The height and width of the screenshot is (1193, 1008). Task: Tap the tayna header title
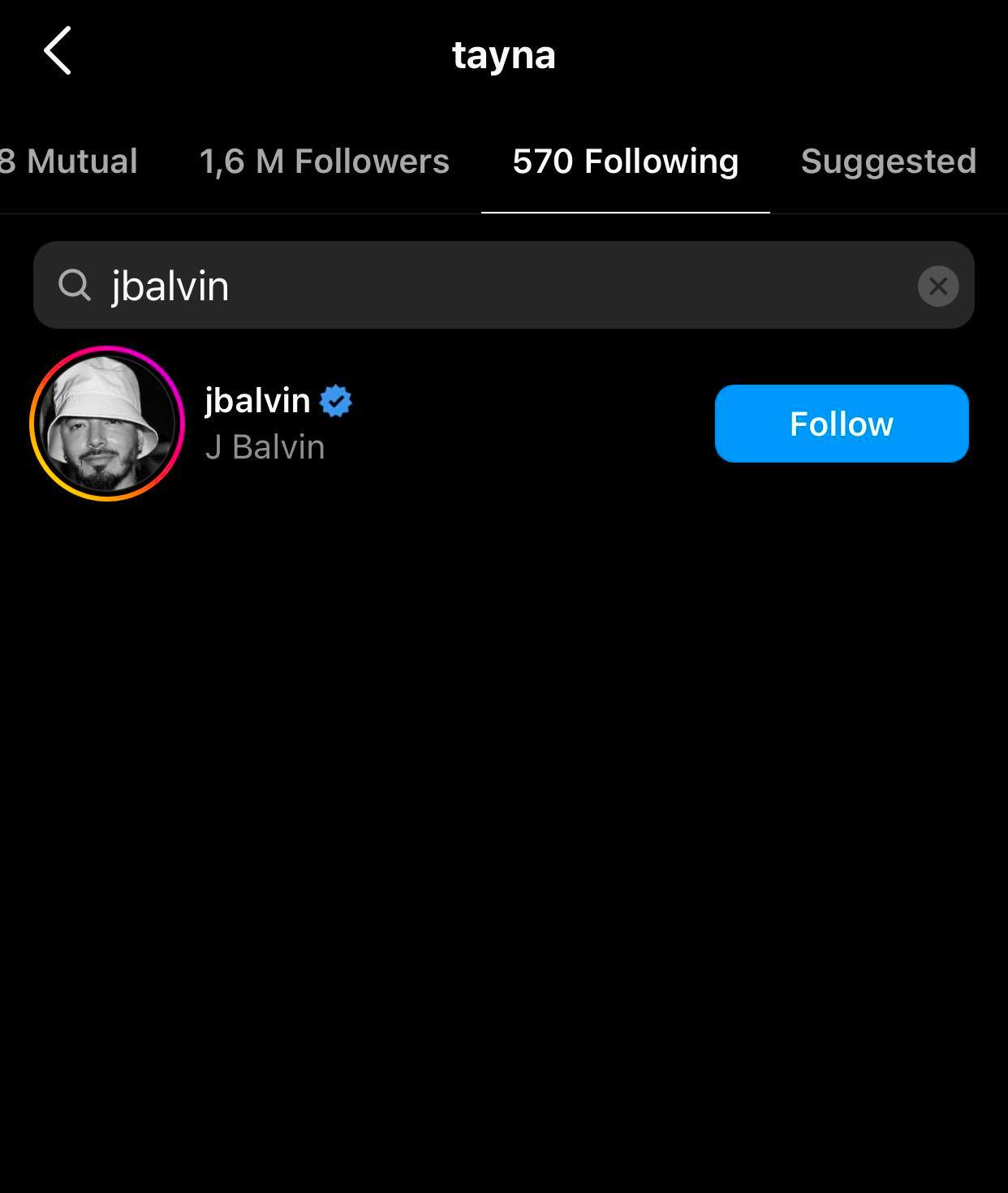click(x=503, y=55)
